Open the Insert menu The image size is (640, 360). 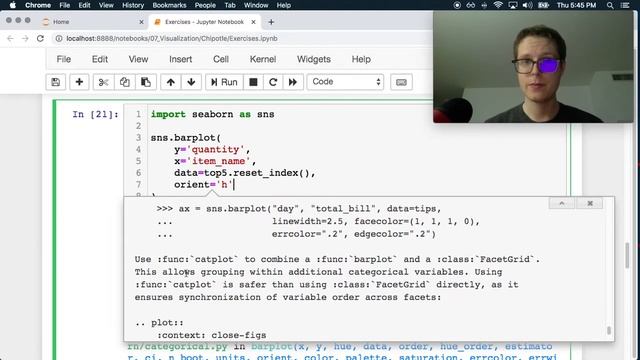click(180, 59)
